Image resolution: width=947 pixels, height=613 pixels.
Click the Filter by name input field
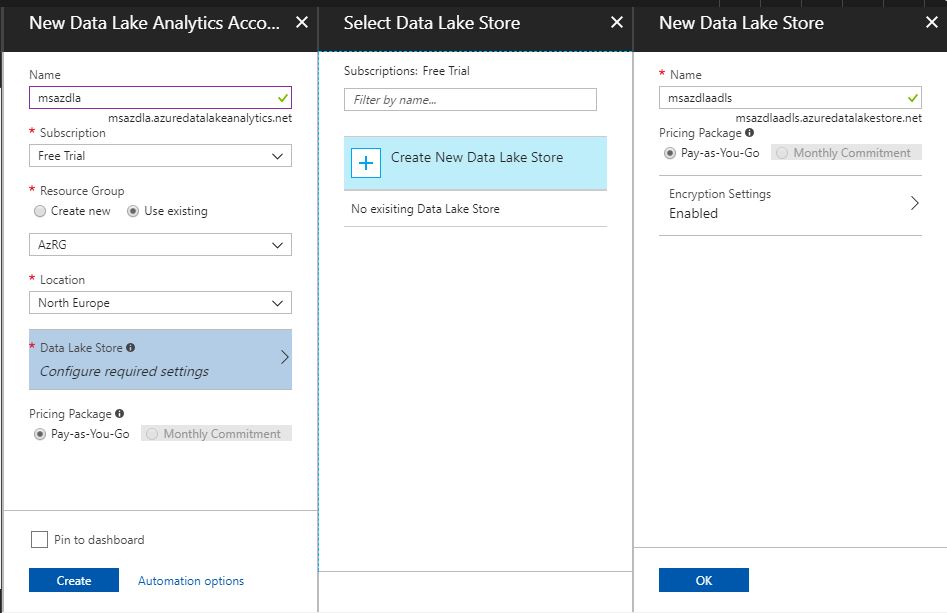470,99
